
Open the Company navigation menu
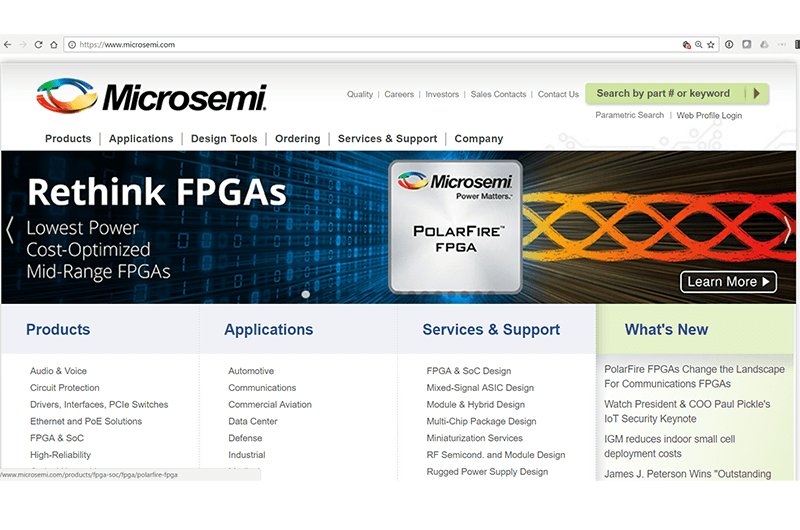click(x=479, y=139)
